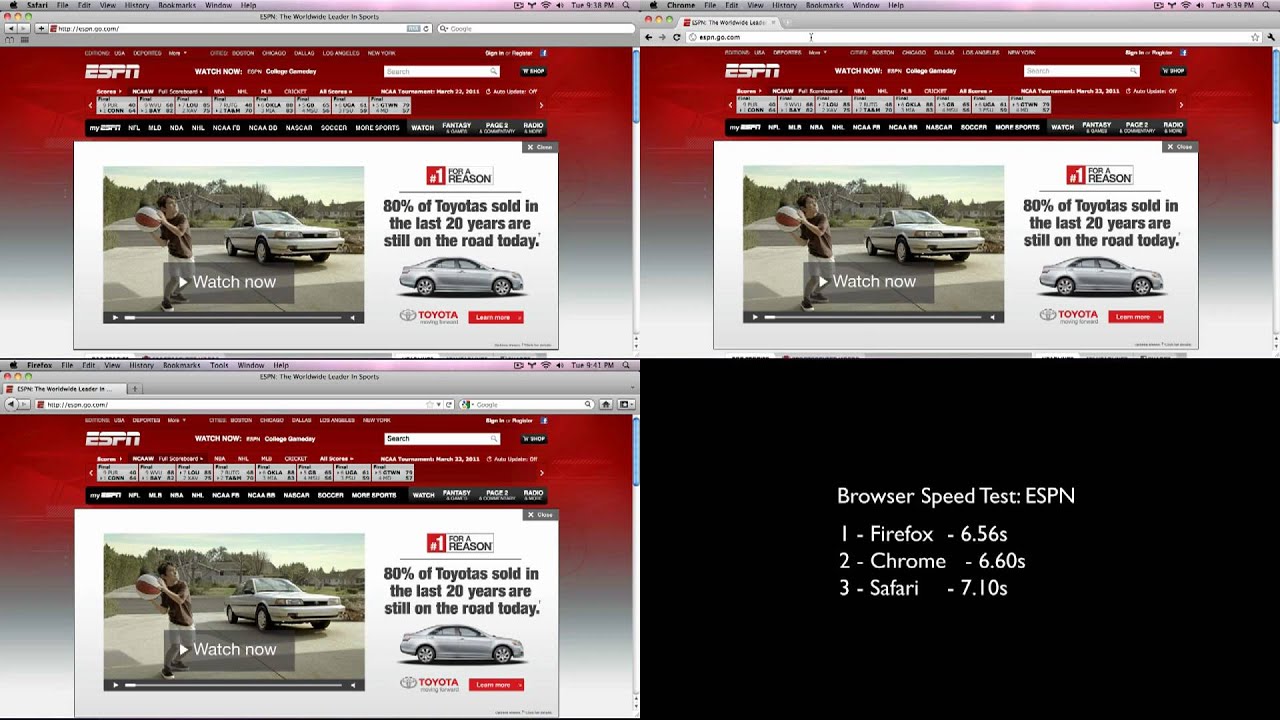Open Full Scoreboard dropdown in Safari
Screen dimensions: 1280x720
coord(180,91)
